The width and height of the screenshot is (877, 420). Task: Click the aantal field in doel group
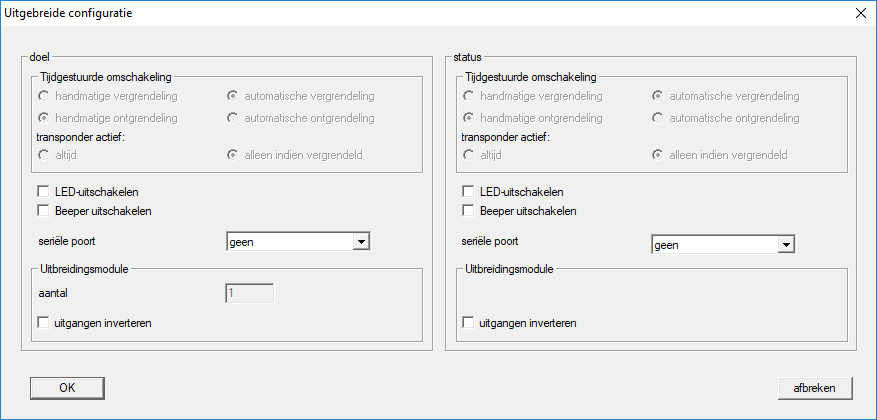(248, 294)
